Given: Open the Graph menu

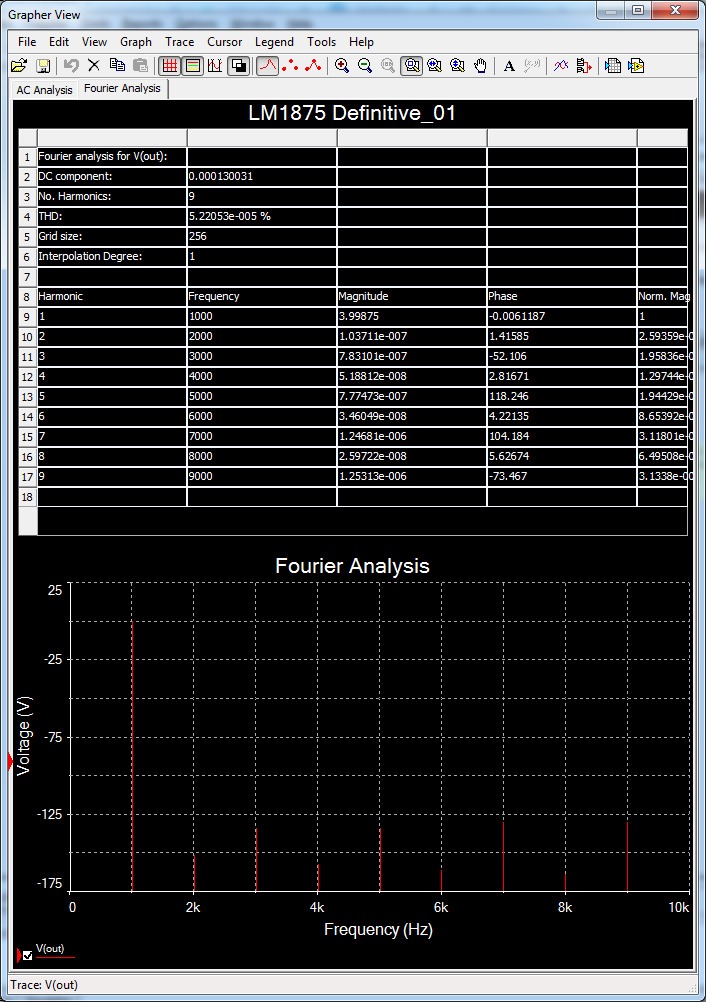Looking at the screenshot, I should [x=136, y=42].
